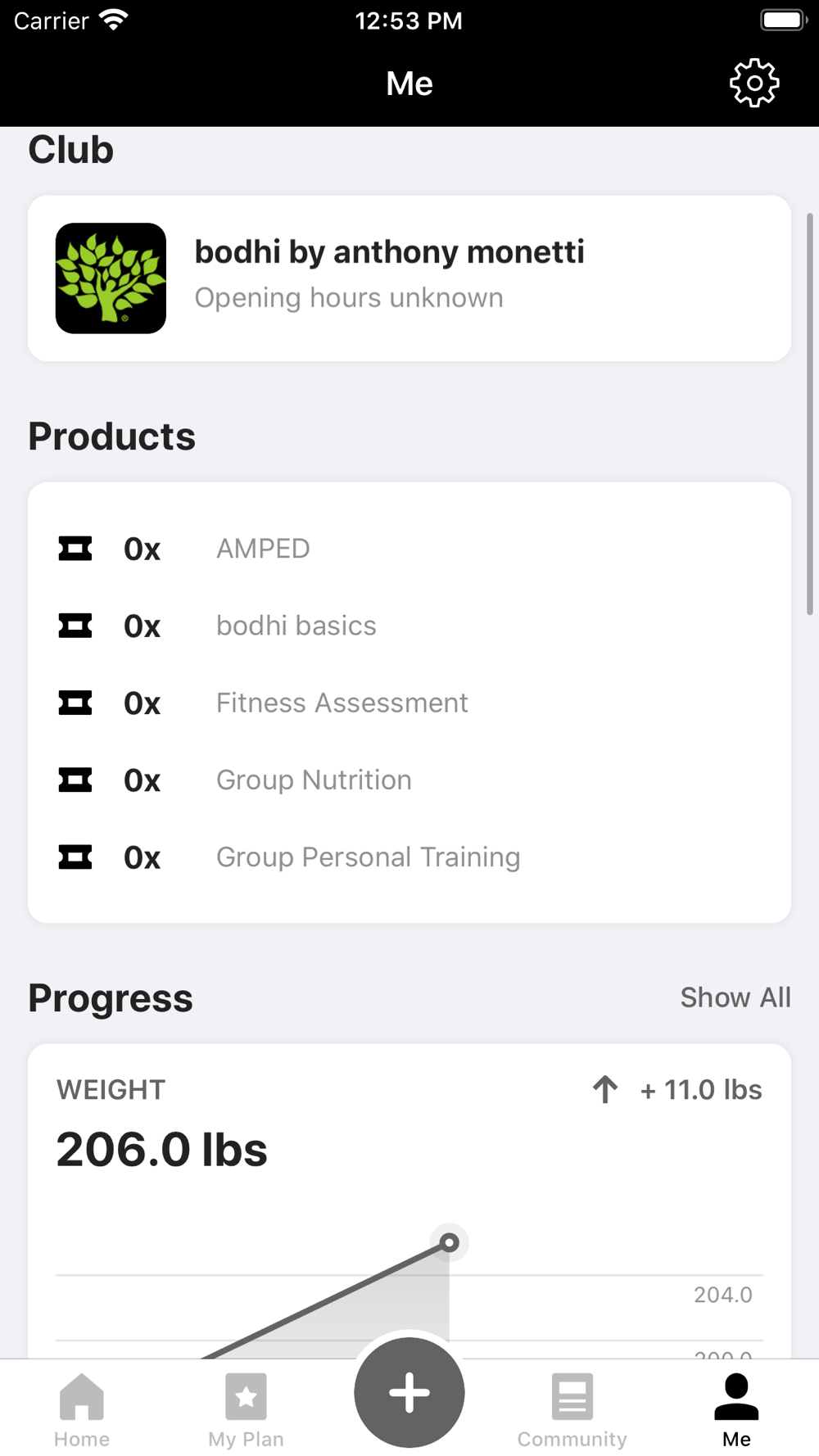Select the Group Personal Training product
The height and width of the screenshot is (1456, 819).
click(x=368, y=857)
